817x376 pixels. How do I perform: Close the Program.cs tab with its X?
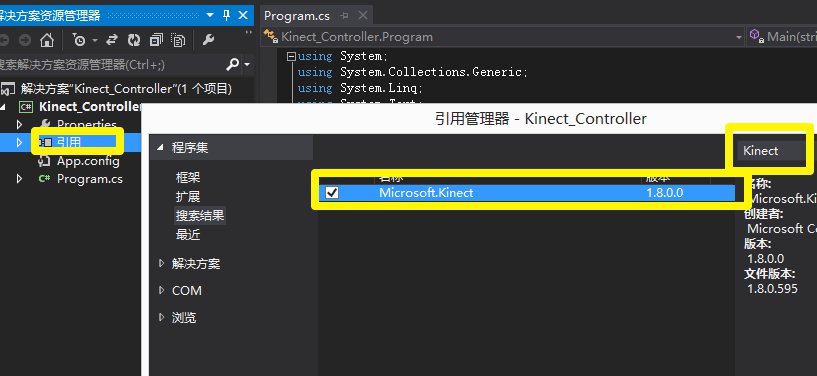tap(363, 16)
